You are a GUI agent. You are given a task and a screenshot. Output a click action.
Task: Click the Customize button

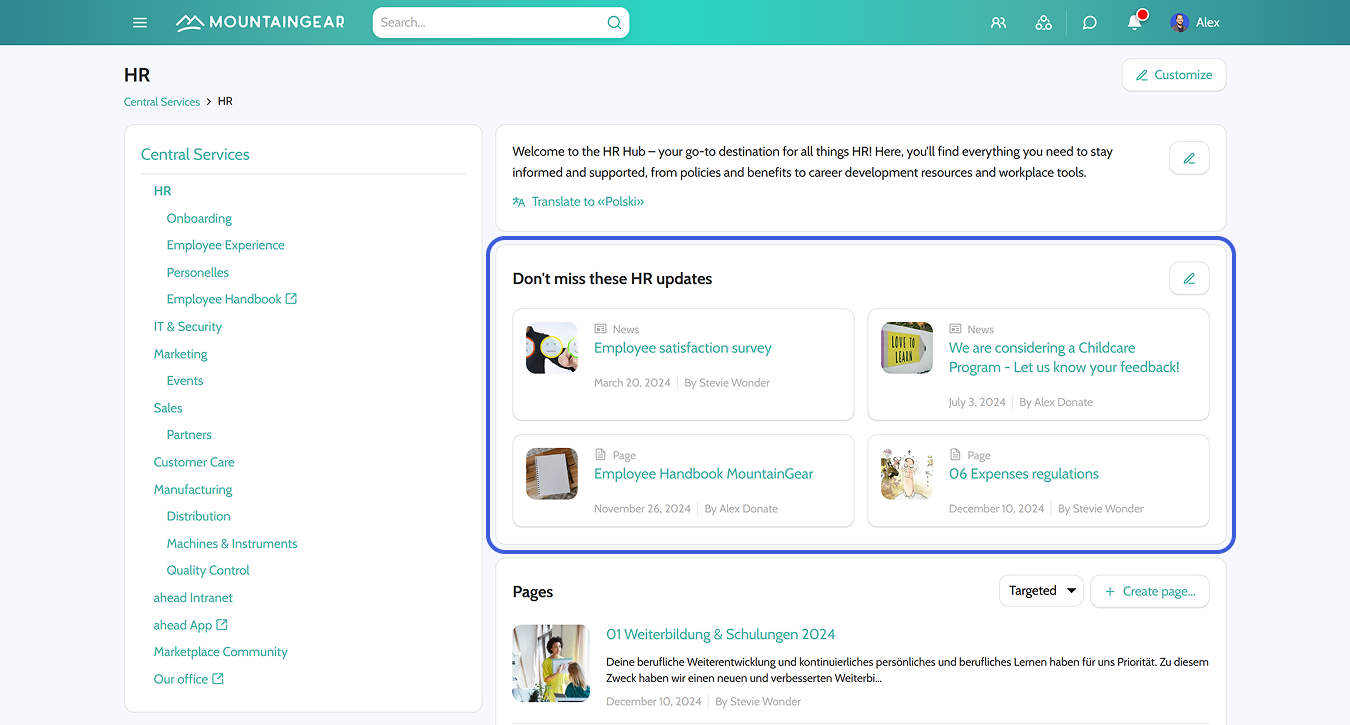tap(1173, 74)
